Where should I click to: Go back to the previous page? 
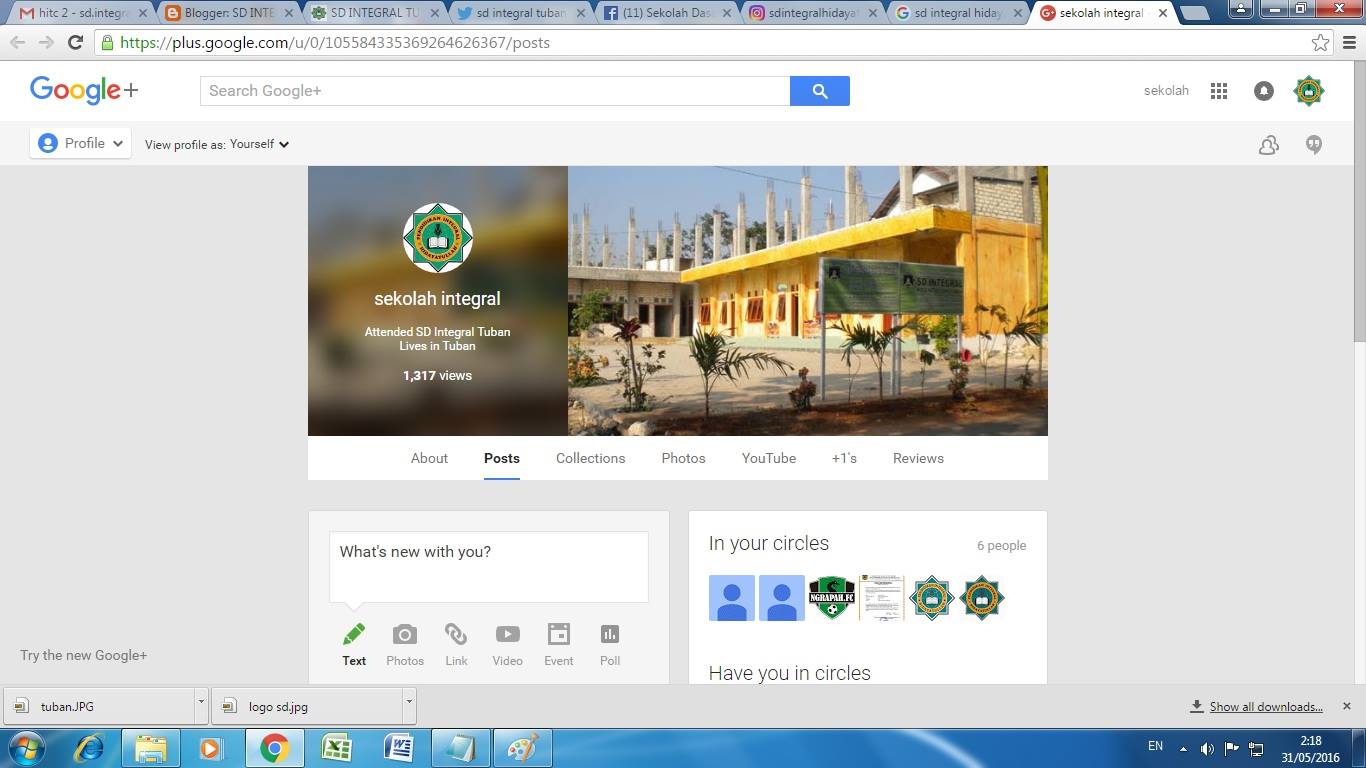point(18,43)
